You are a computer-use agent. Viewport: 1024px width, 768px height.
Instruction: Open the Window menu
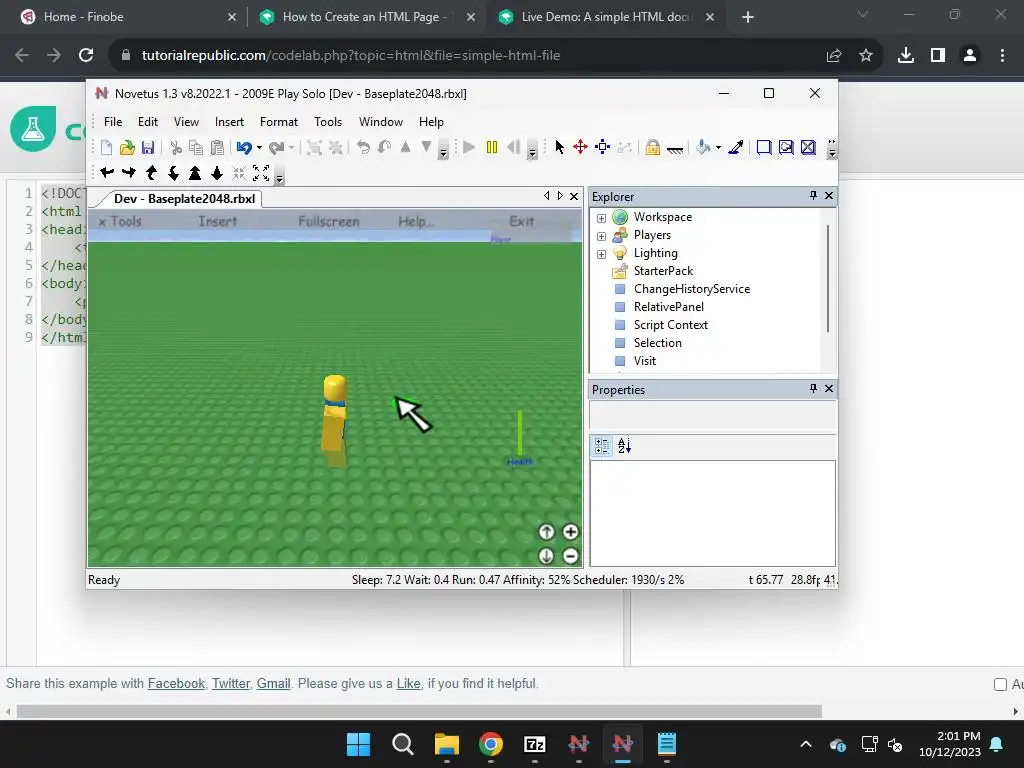click(381, 121)
